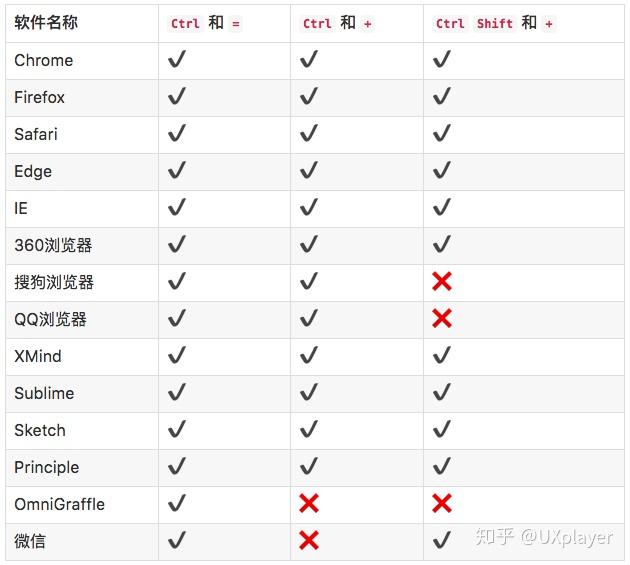
Task: Select the Chrome row name
Action: pos(43,60)
